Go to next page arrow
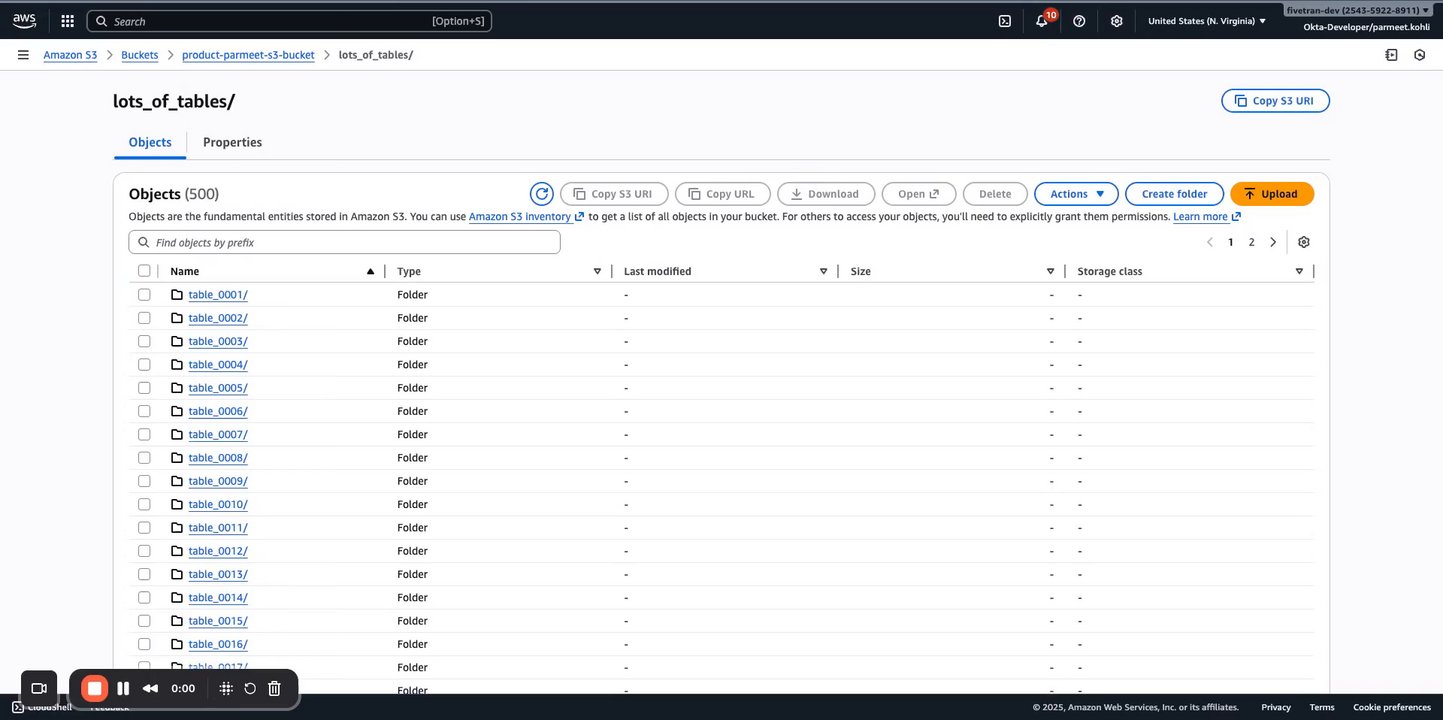Image resolution: width=1443 pixels, height=720 pixels. point(1273,242)
